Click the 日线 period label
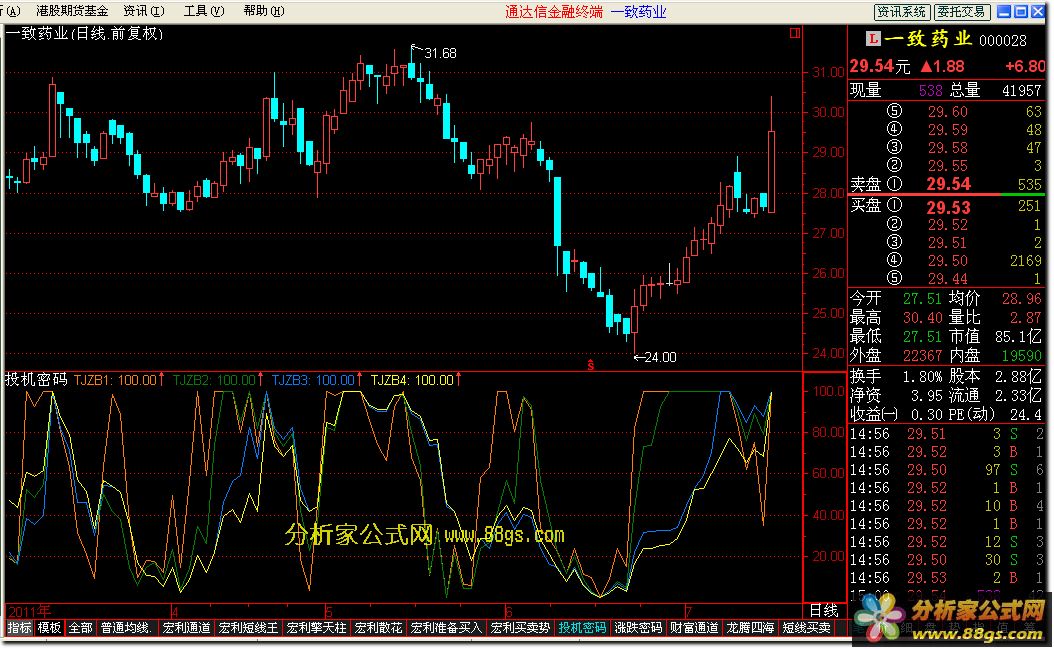The image size is (1054, 649). tap(823, 610)
